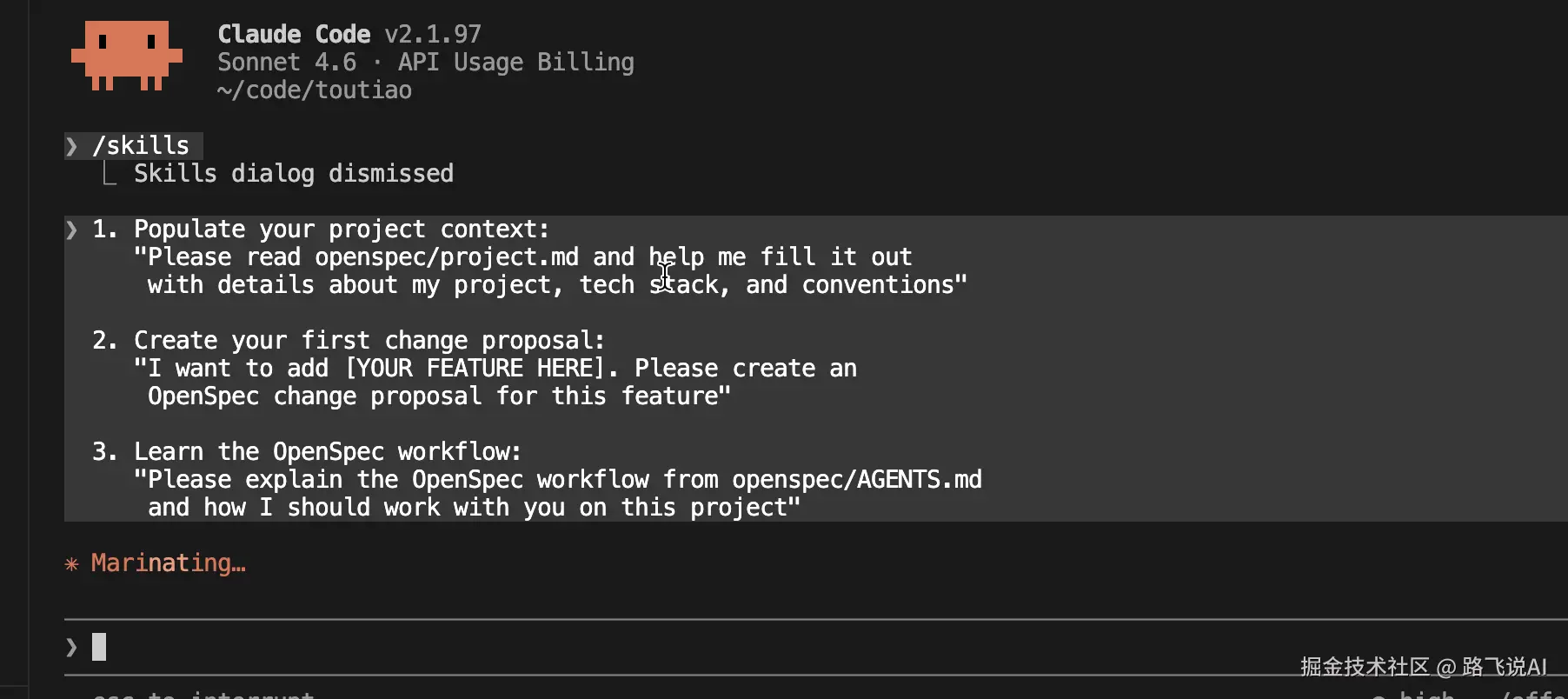The image size is (1568, 699).
Task: Click the 'API Usage Billing' label
Action: pyautogui.click(x=515, y=63)
